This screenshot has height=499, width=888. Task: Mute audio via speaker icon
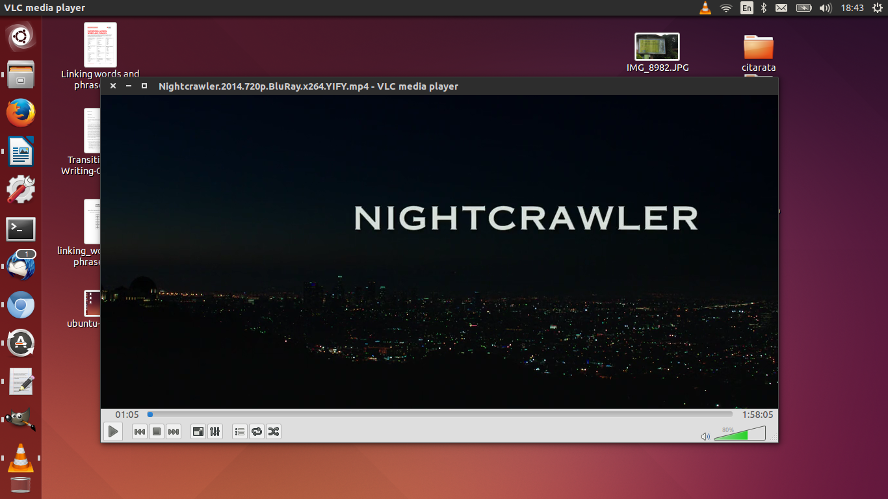click(x=705, y=436)
